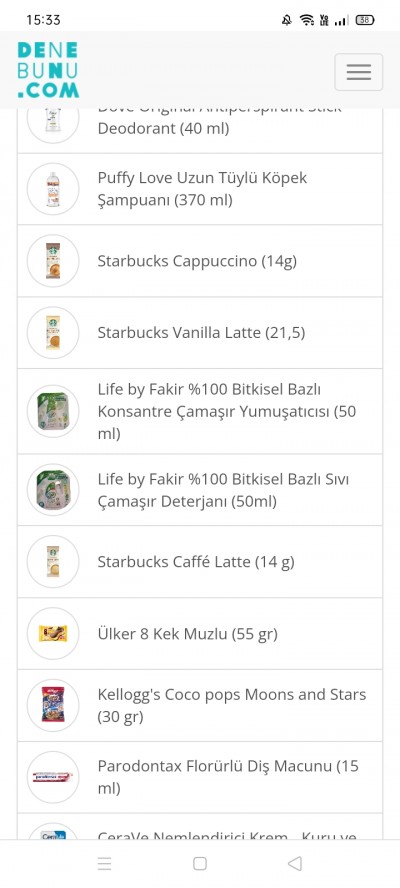Tap the Kellogg's Coco pops product icon

53,706
